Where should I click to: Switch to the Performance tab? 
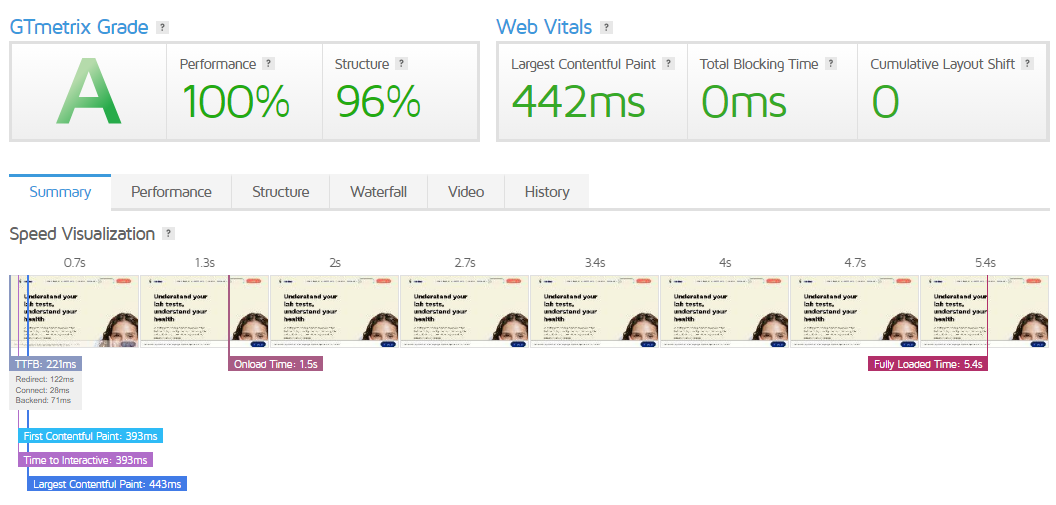tap(171, 192)
